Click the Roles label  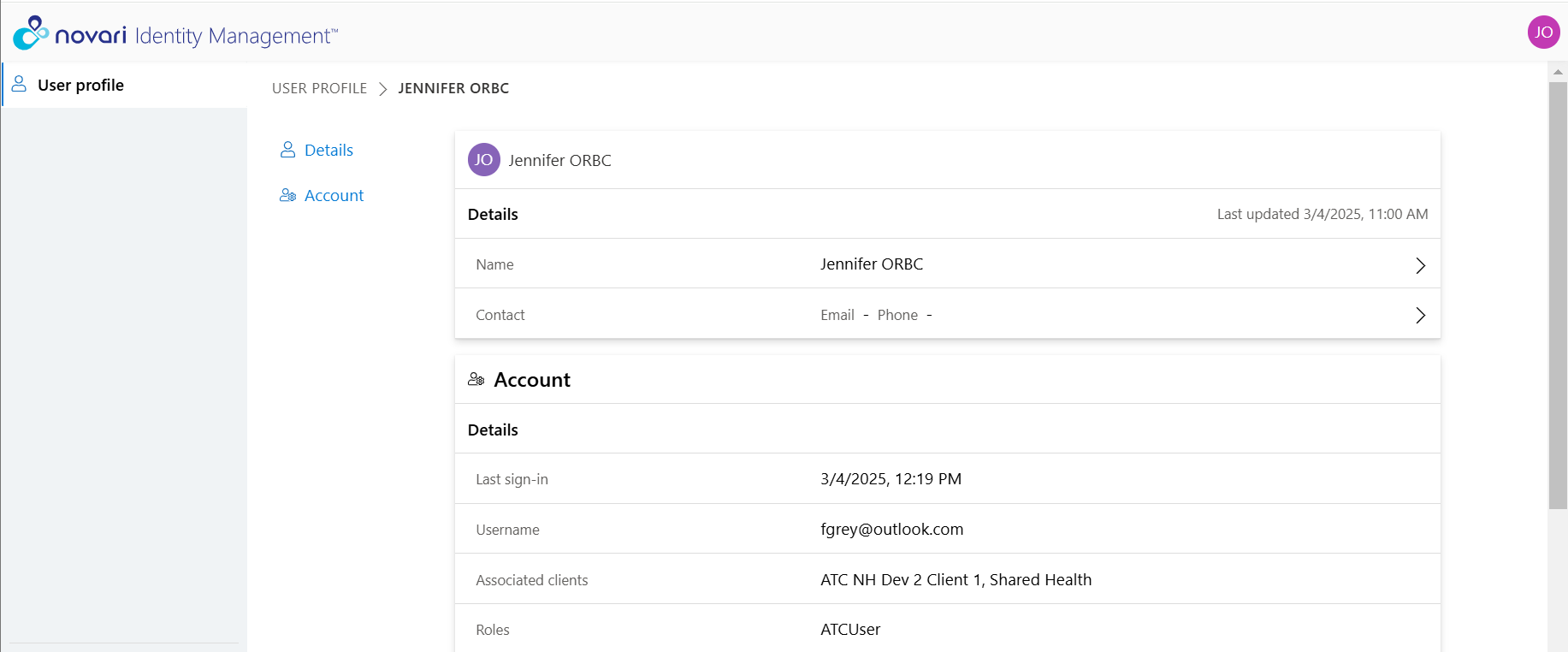tap(493, 630)
